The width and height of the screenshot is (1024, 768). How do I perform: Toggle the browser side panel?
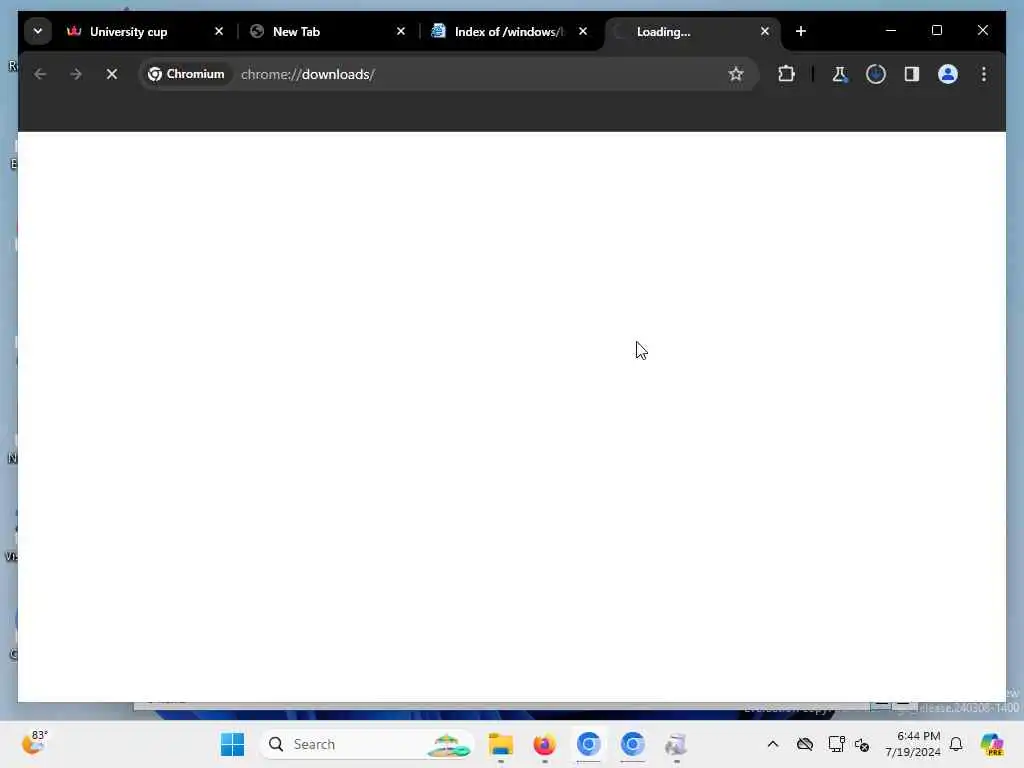click(x=912, y=74)
